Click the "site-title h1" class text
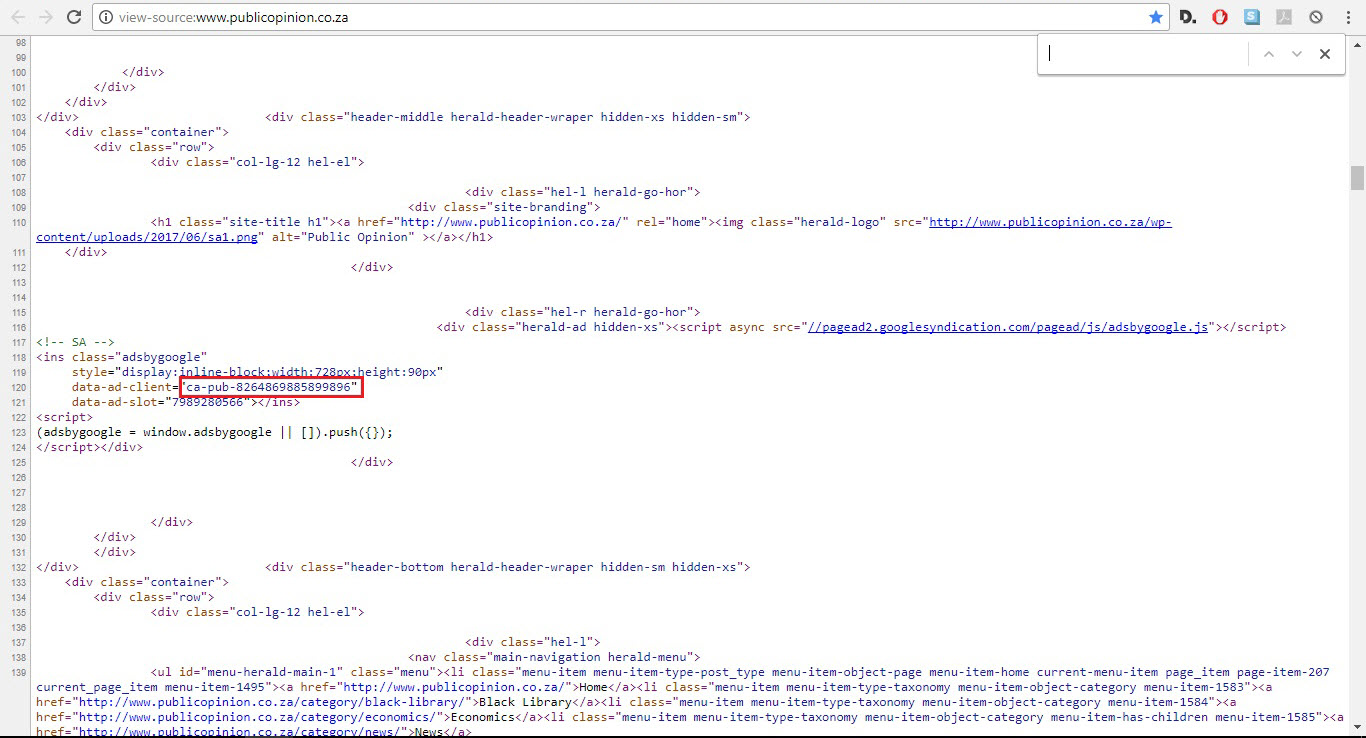Image resolution: width=1366 pixels, height=738 pixels. pyautogui.click(x=276, y=222)
